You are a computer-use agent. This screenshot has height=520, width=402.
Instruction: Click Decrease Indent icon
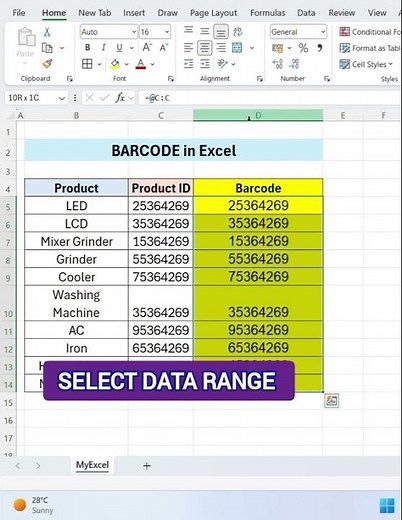pos(188,64)
